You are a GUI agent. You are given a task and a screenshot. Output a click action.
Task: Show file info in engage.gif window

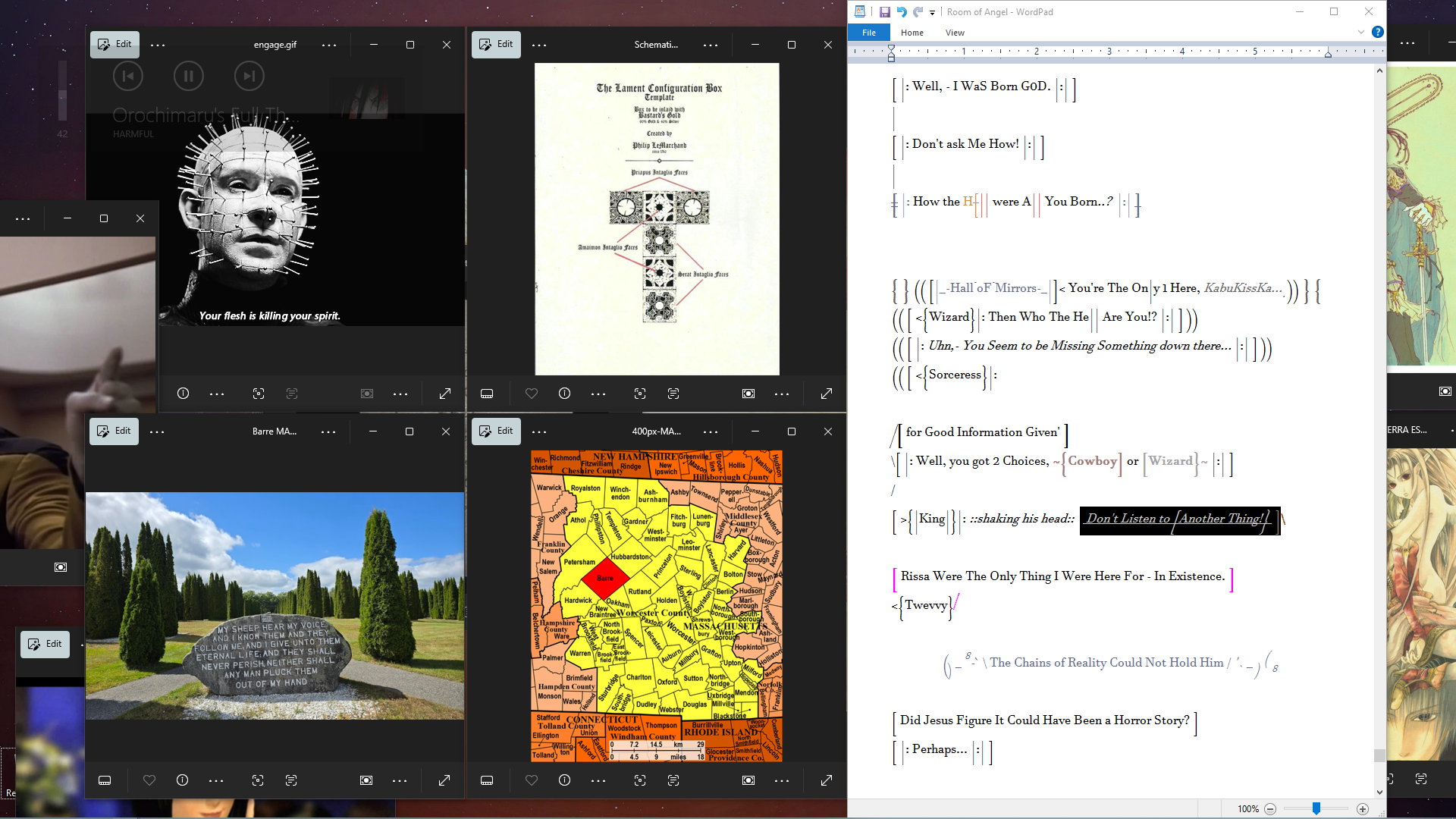(183, 394)
